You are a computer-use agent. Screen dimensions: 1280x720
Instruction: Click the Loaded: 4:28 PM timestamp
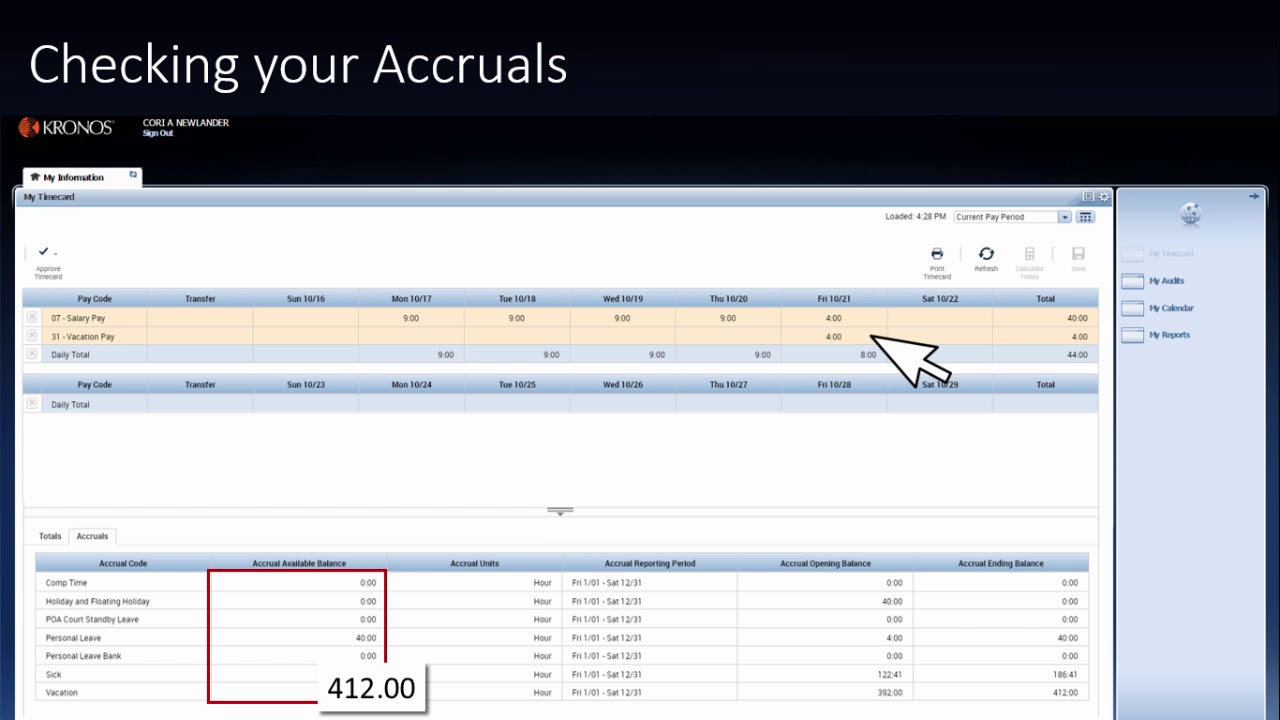coord(915,217)
